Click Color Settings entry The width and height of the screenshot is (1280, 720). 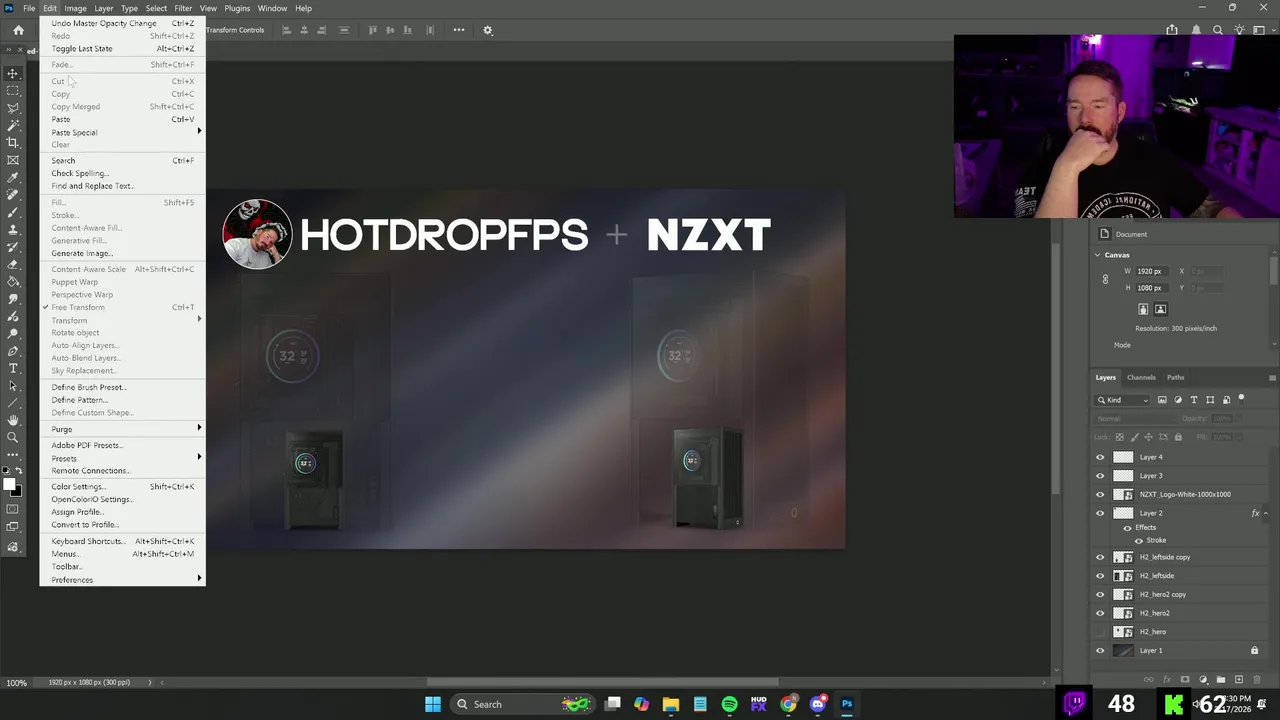point(122,487)
